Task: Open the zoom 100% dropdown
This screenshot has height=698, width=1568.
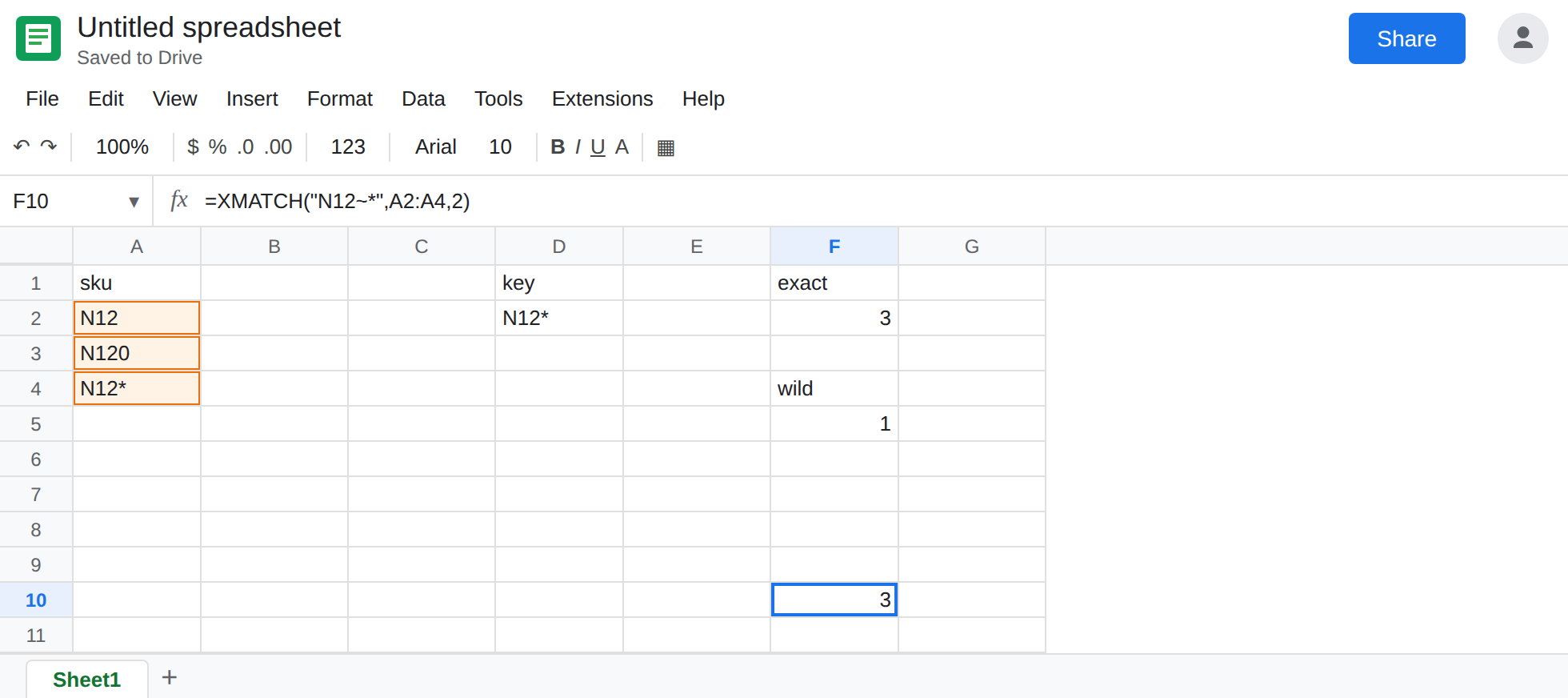Action: click(x=122, y=146)
